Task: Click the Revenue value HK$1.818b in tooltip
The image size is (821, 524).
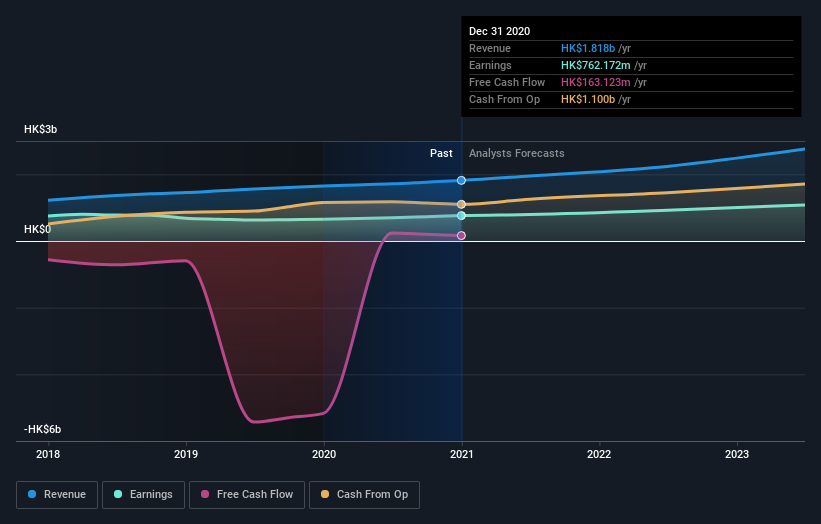Action: tap(588, 48)
